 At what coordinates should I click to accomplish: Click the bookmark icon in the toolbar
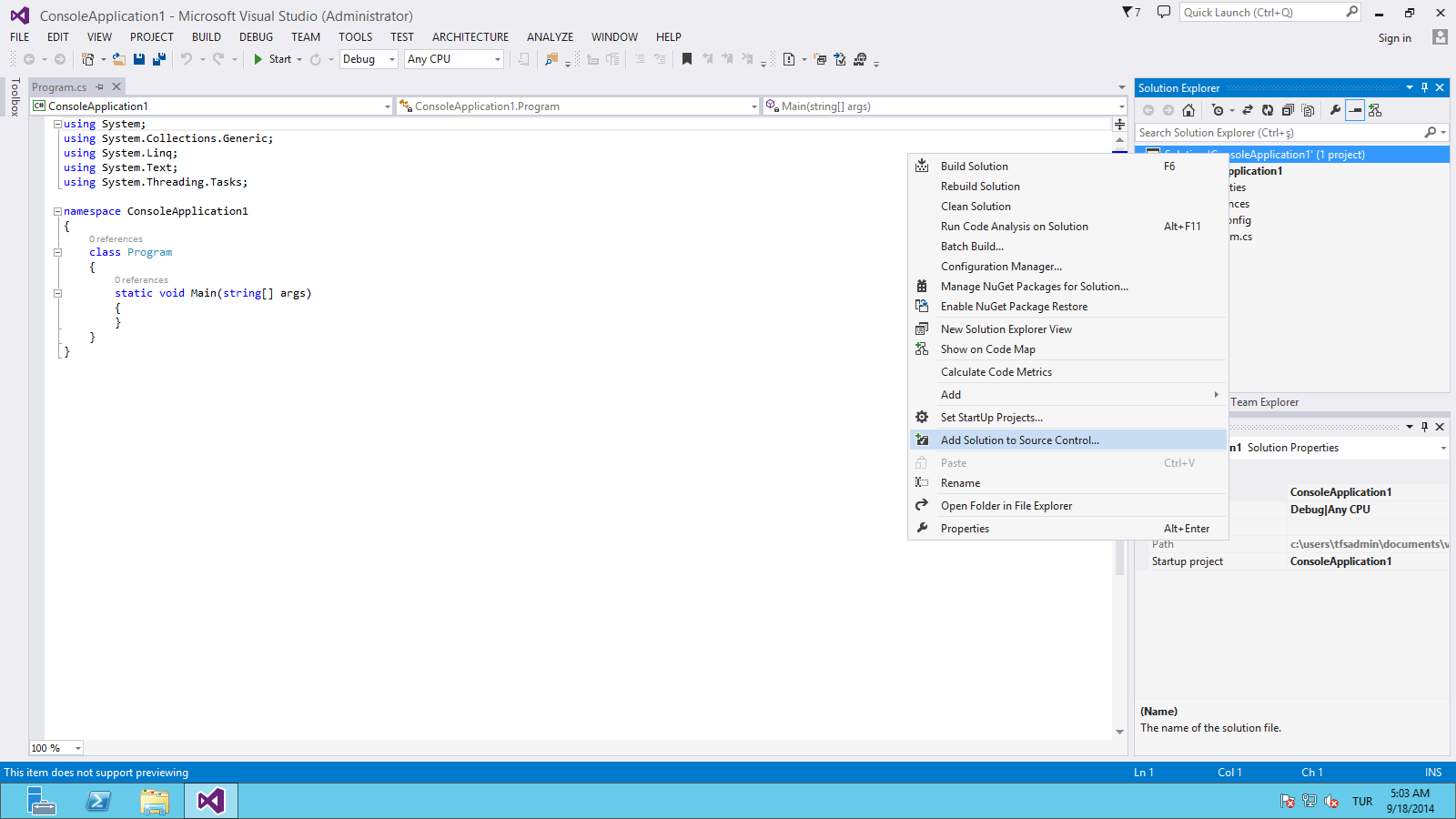[x=687, y=59]
